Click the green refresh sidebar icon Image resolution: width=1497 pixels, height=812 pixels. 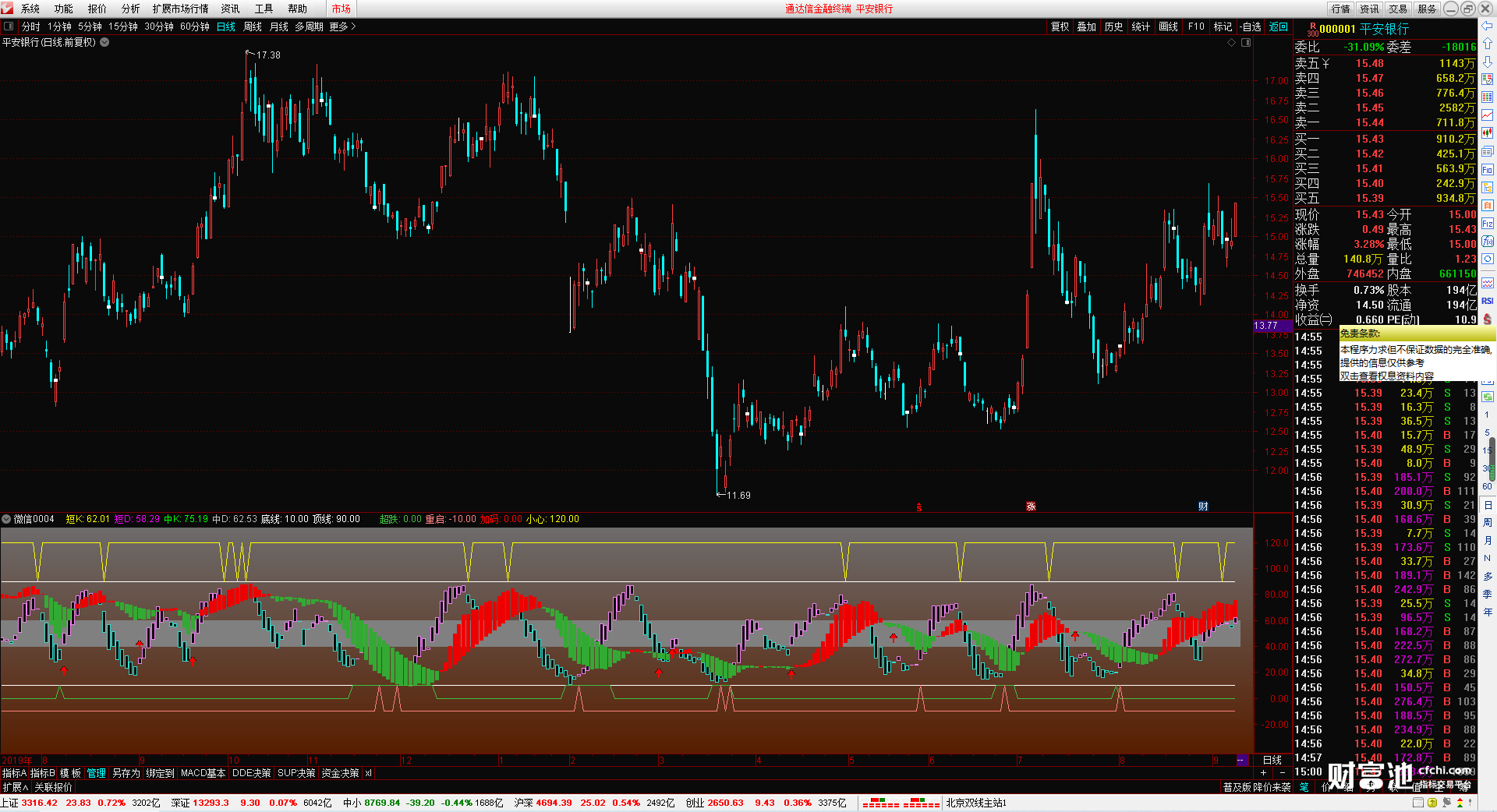(1488, 397)
